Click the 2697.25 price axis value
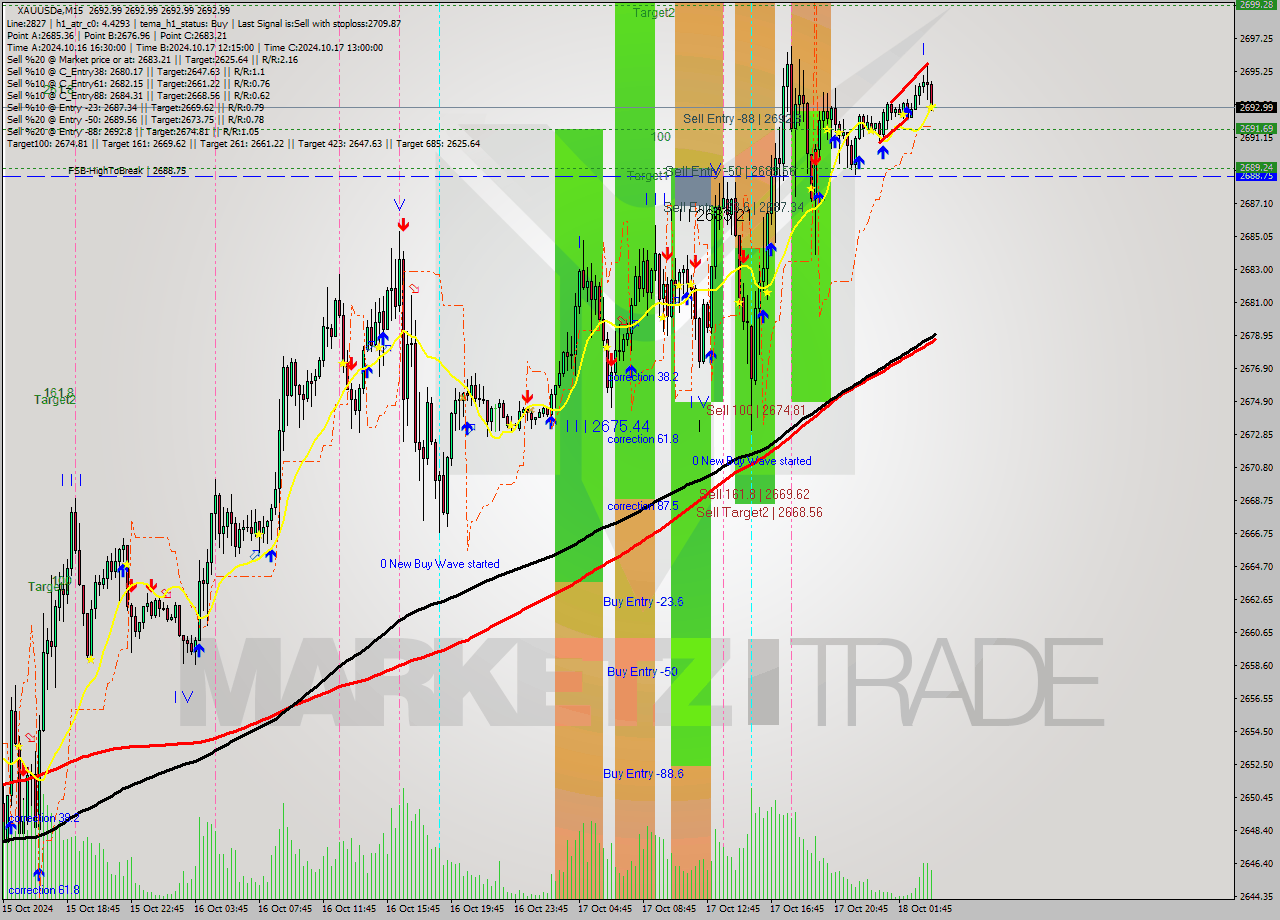1280x920 pixels. (x=1255, y=38)
